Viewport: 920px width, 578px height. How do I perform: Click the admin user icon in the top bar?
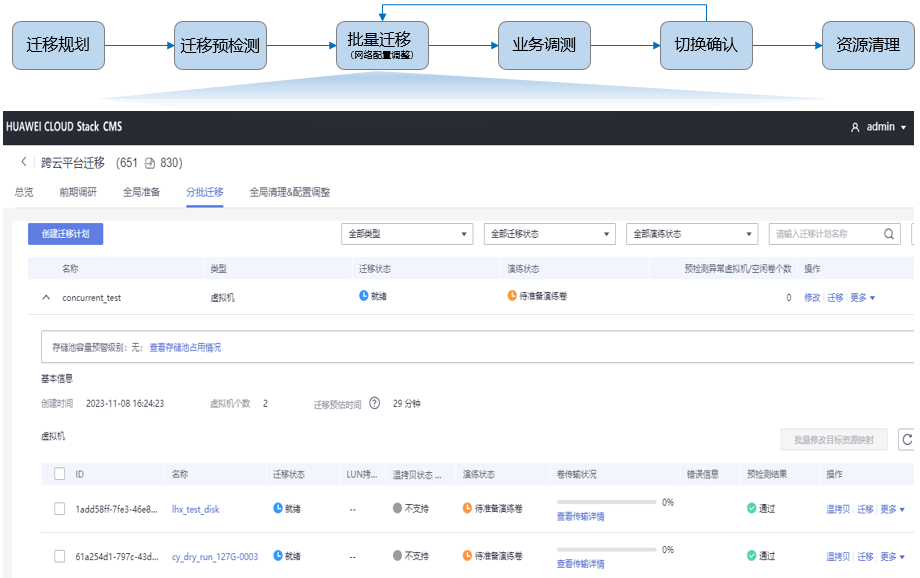855,128
